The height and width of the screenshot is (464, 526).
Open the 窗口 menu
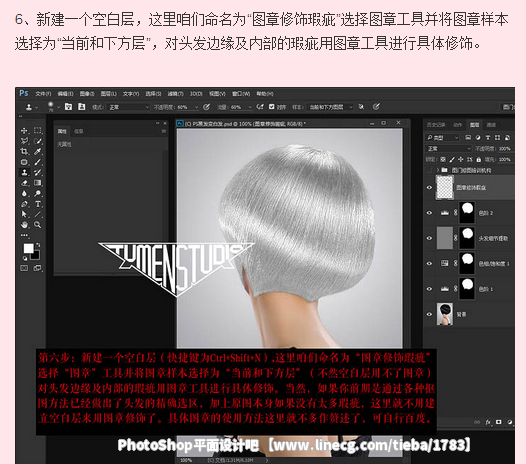(241, 94)
